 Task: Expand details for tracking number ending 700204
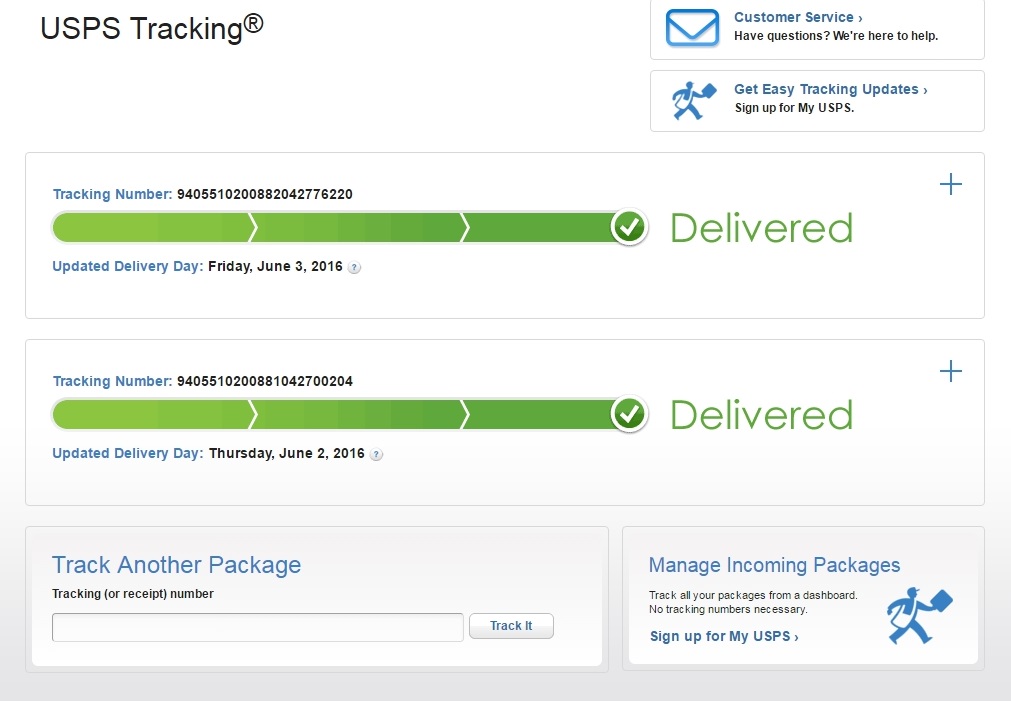(951, 372)
